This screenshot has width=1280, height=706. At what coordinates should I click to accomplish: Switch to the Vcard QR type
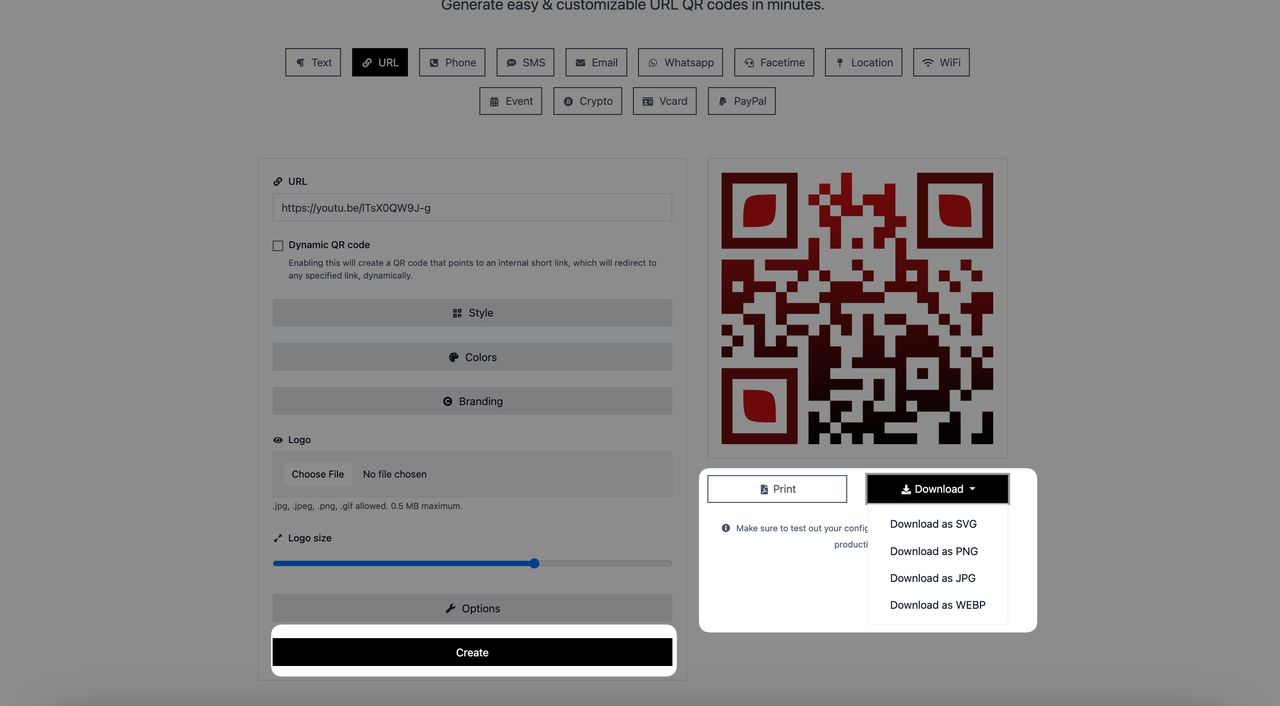tap(664, 101)
